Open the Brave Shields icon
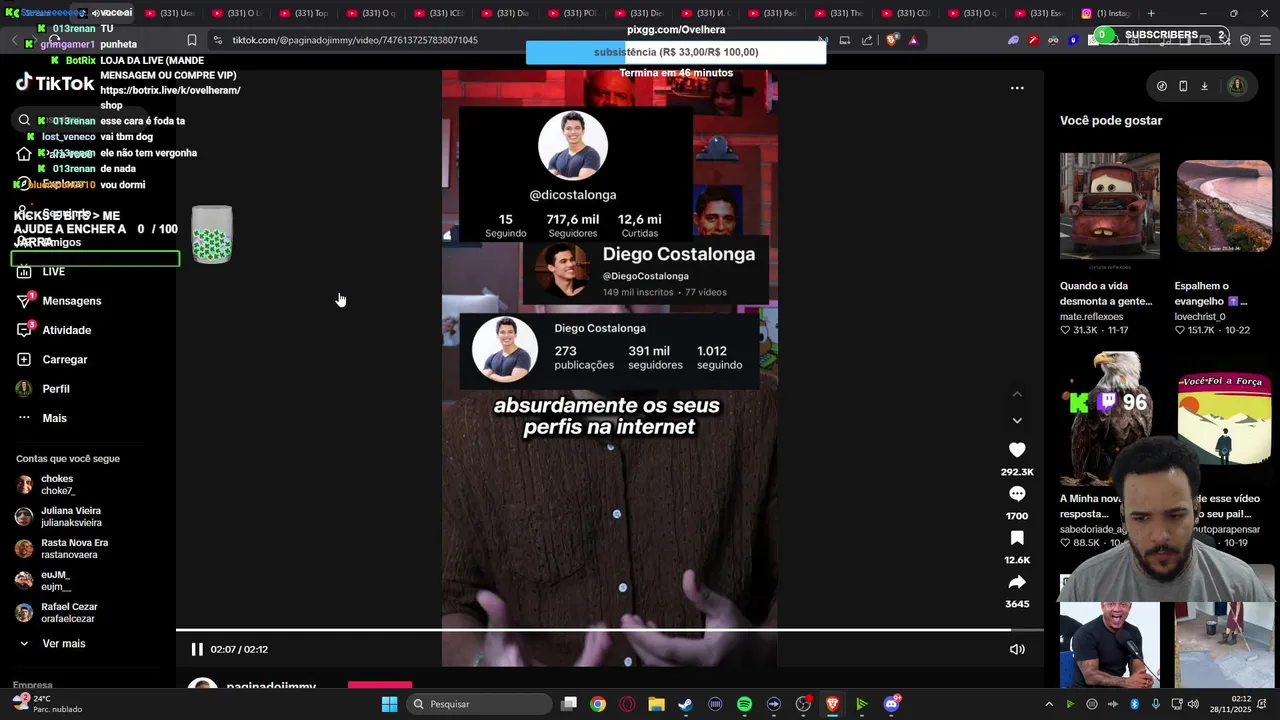Screen dimensions: 1280x720 892,40
